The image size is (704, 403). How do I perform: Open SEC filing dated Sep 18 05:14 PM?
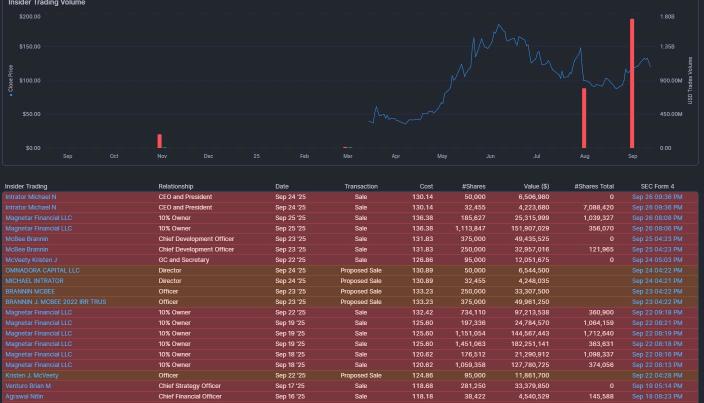point(657,385)
